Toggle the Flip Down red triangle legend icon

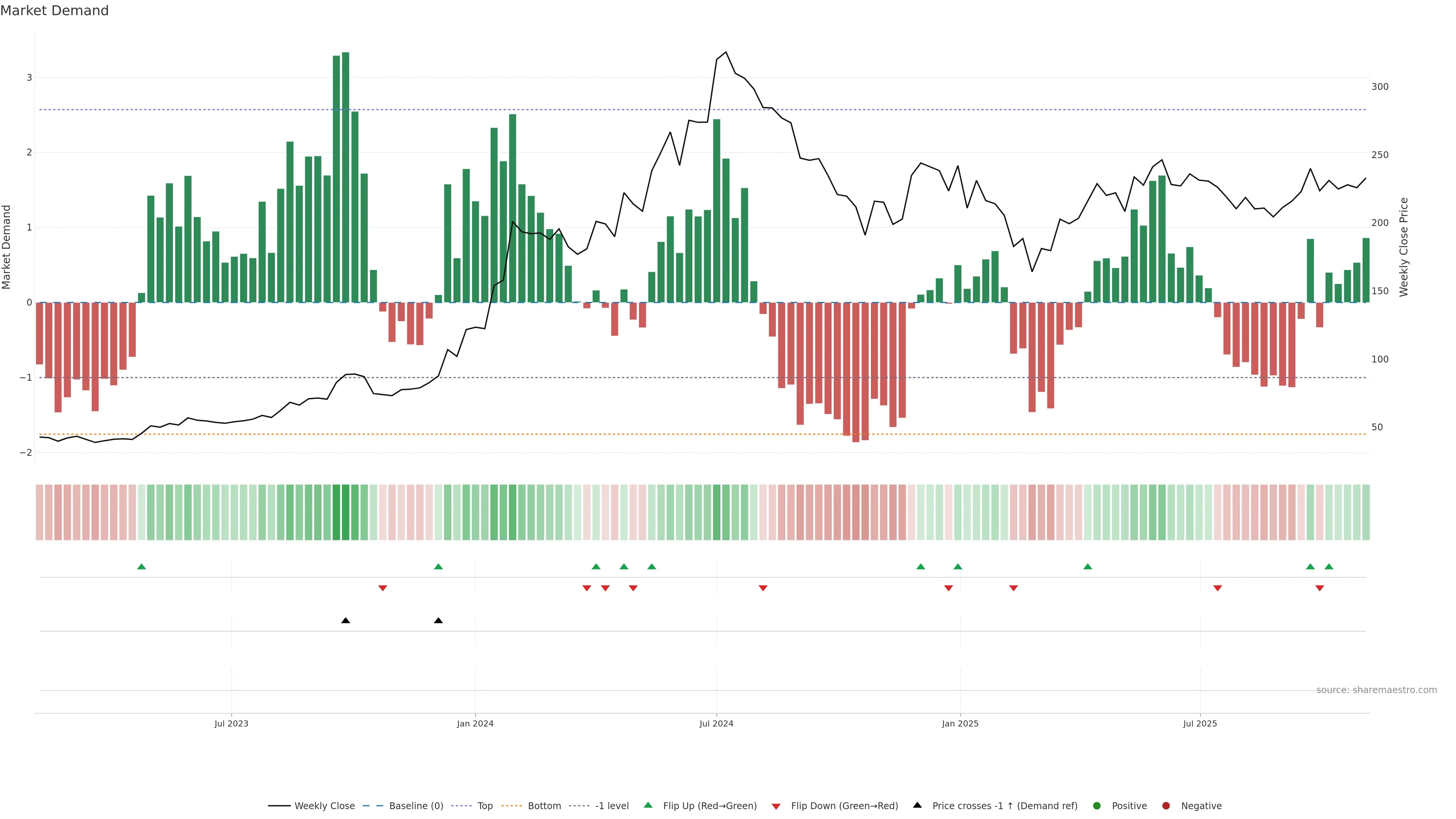click(x=776, y=806)
